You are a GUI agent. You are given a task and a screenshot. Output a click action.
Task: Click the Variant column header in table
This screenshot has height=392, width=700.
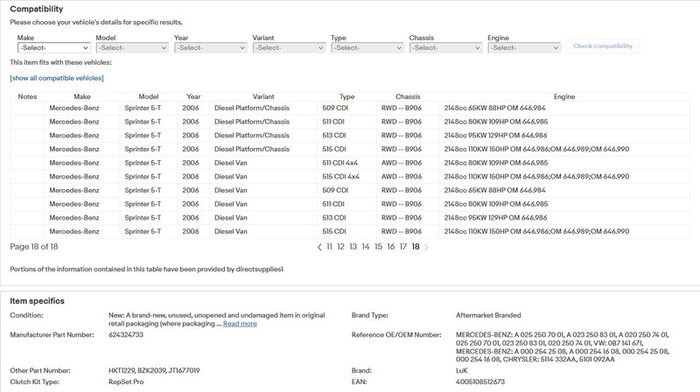[x=263, y=96]
